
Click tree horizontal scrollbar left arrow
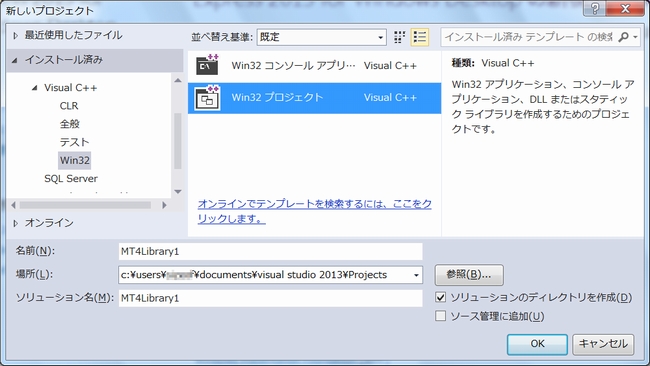pos(13,205)
